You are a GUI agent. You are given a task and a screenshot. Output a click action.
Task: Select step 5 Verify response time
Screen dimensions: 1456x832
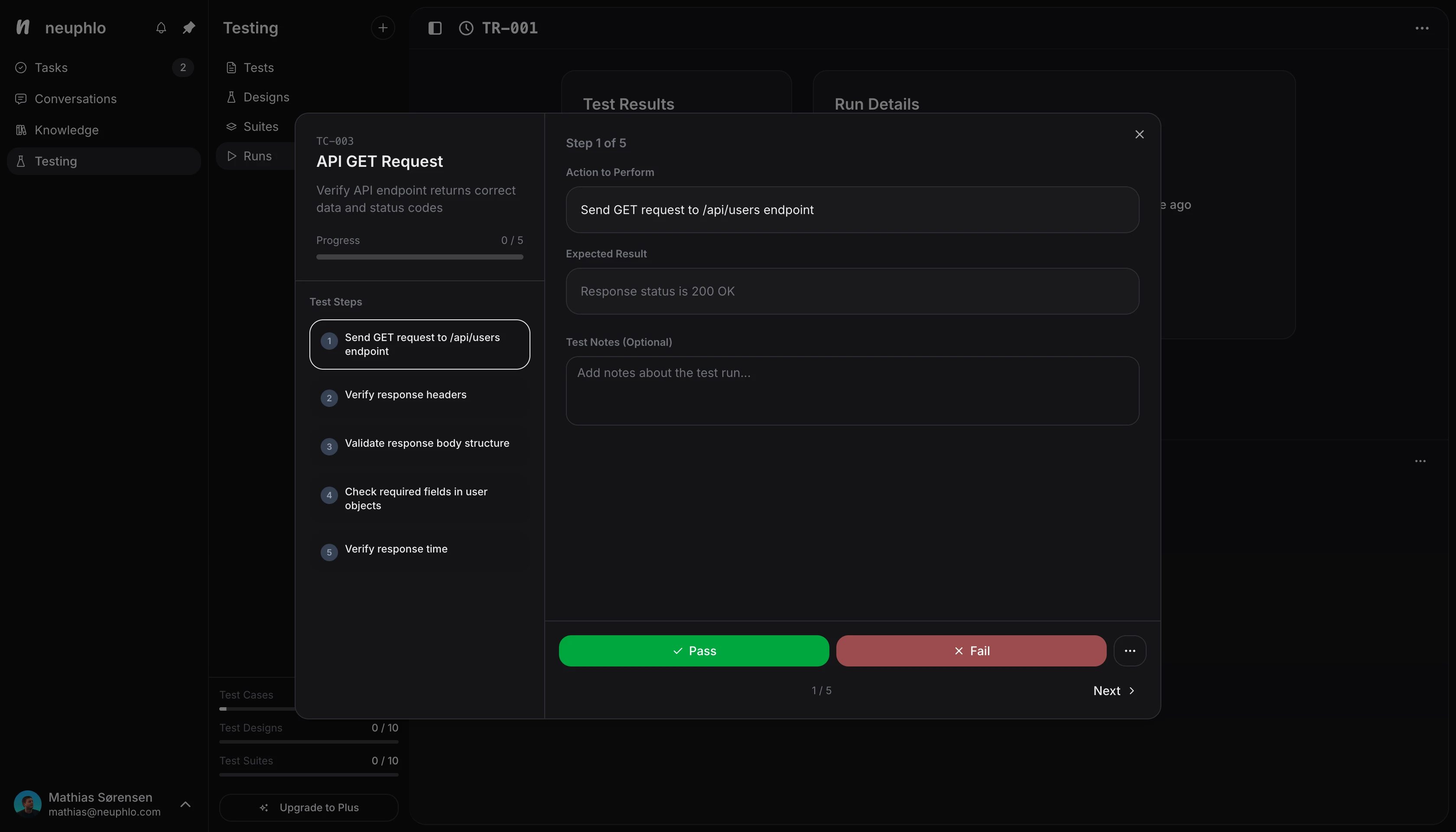pyautogui.click(x=419, y=549)
